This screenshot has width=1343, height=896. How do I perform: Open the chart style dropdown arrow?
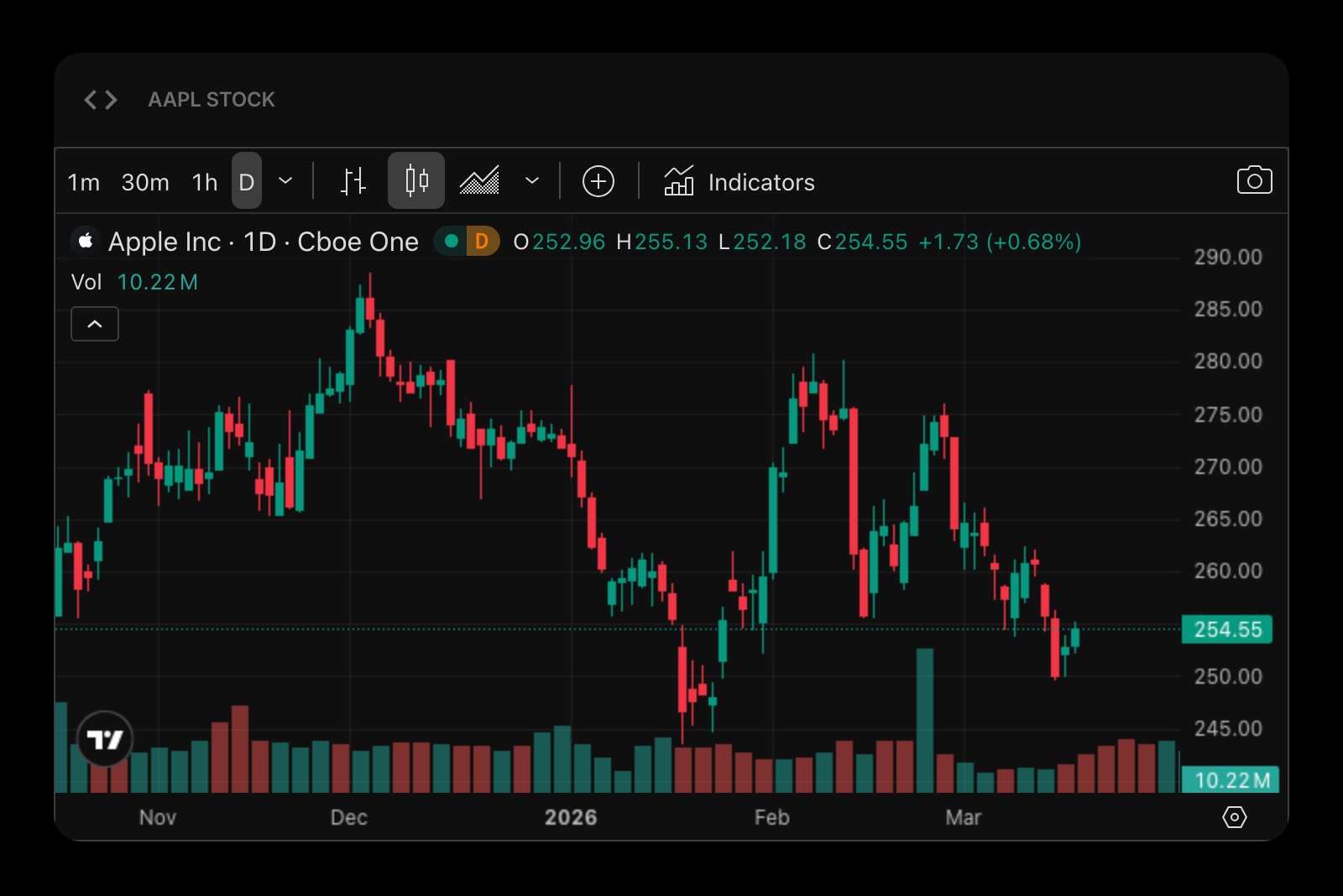[x=530, y=181]
